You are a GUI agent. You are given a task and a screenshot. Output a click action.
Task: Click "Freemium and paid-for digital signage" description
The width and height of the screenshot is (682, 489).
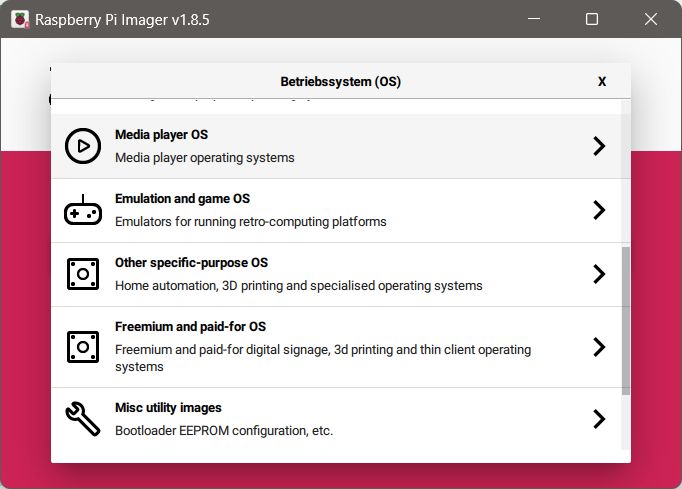[323, 358]
